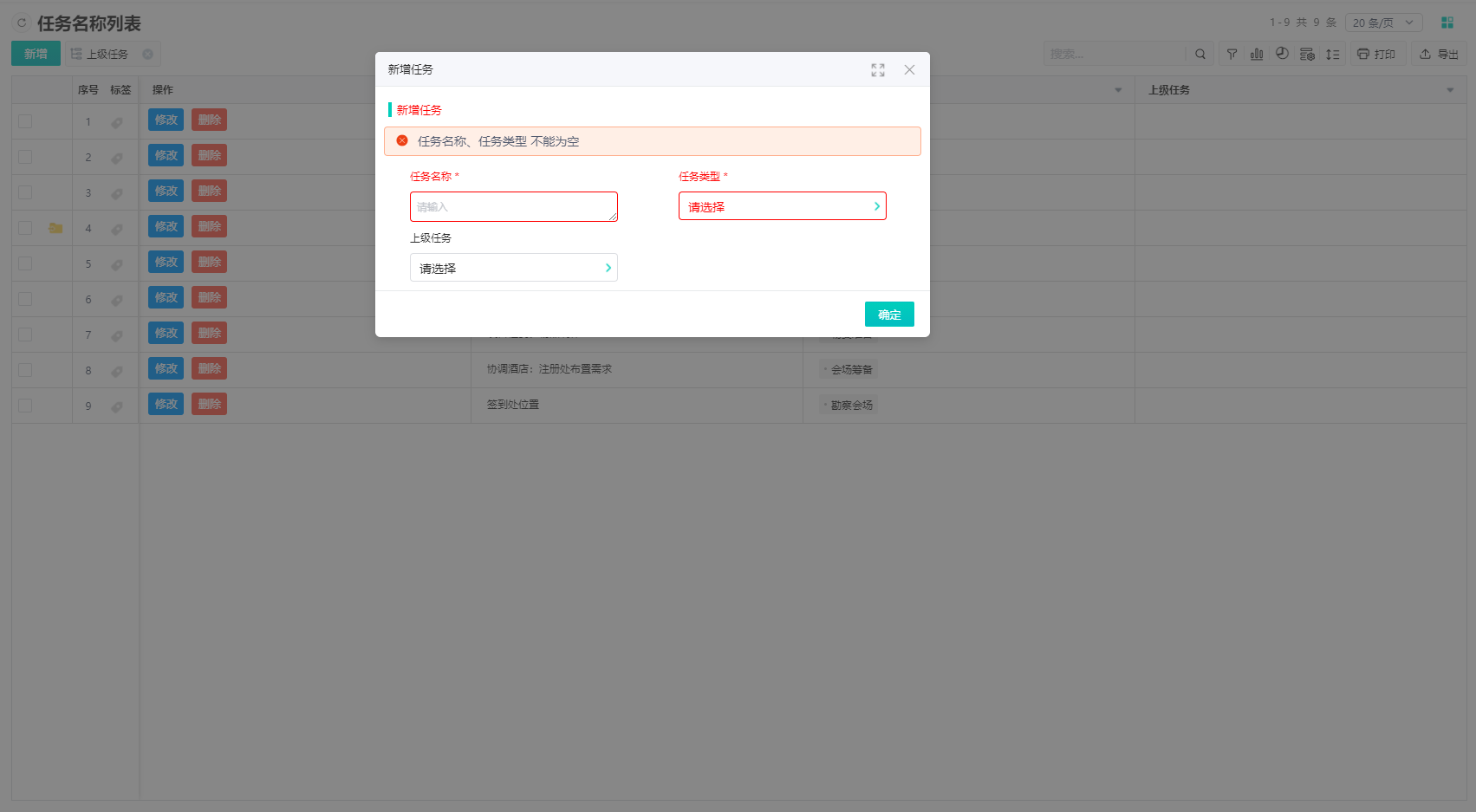Click the 操作 column header
The height and width of the screenshot is (812, 1476).
pos(163,90)
